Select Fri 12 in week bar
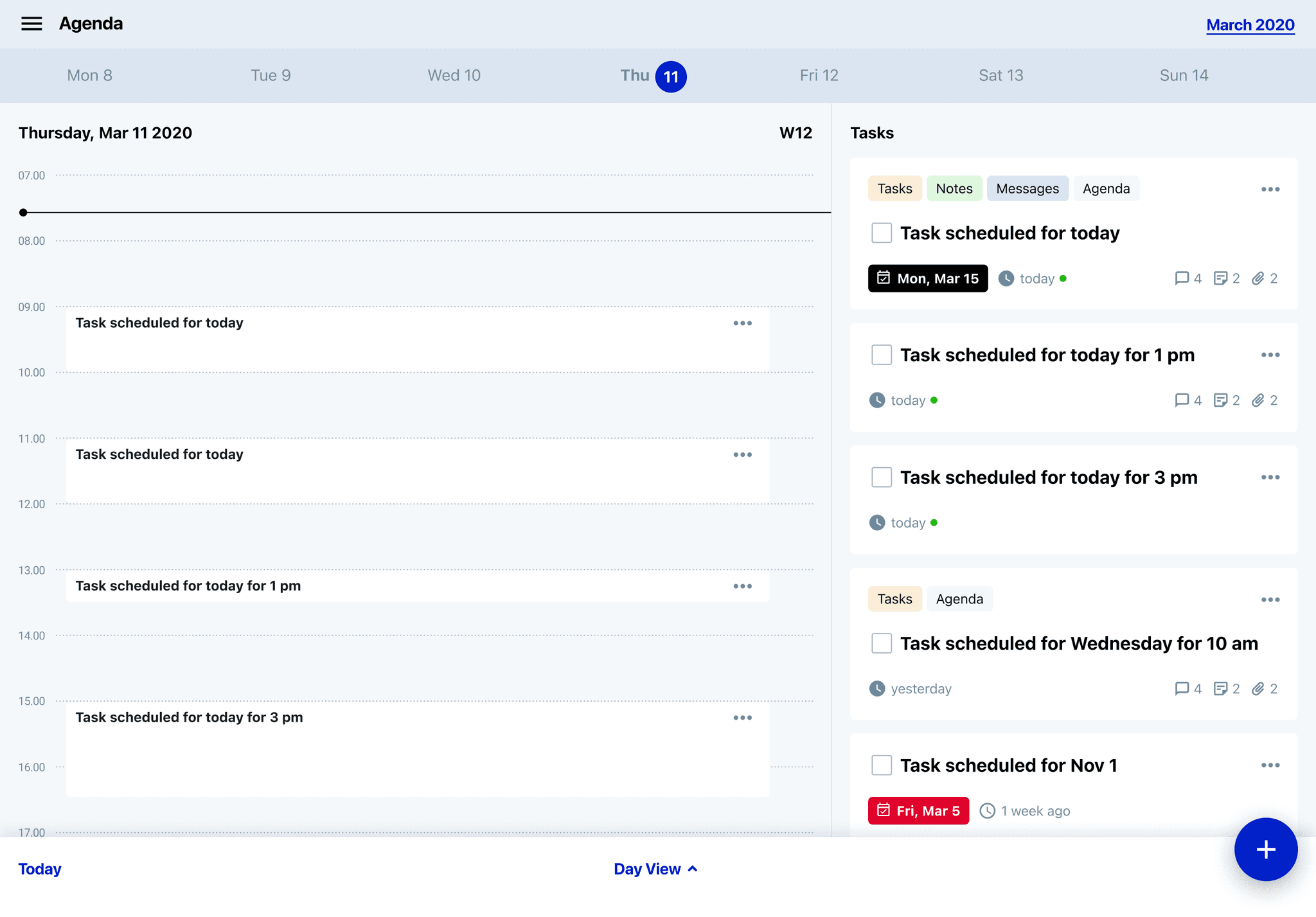1316x917 pixels. (819, 76)
